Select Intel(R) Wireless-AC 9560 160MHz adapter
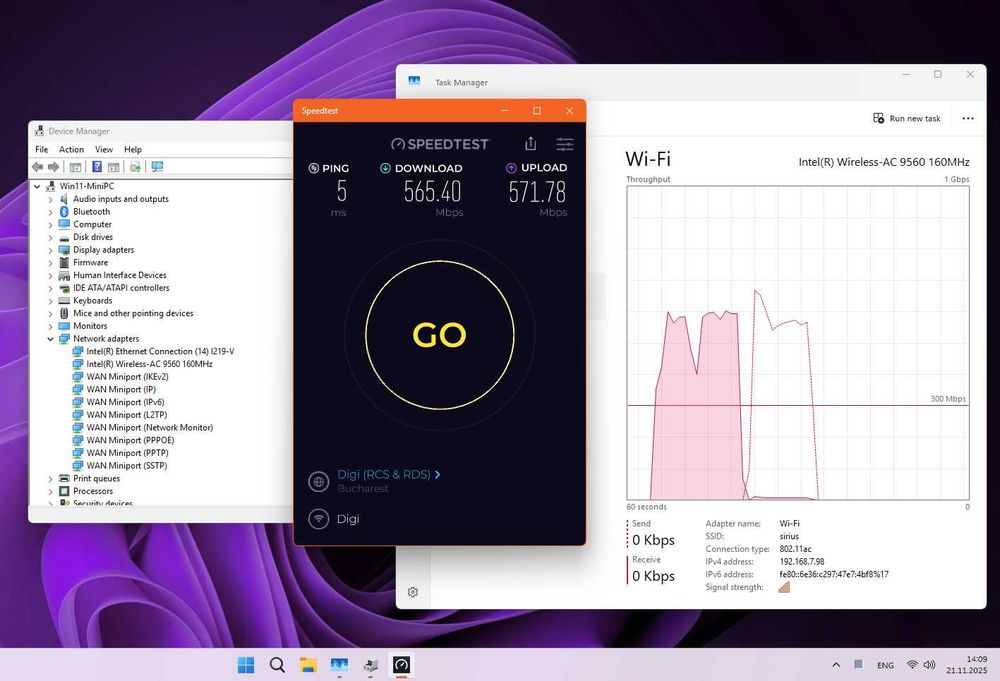Image resolution: width=1000 pixels, height=681 pixels. (149, 364)
